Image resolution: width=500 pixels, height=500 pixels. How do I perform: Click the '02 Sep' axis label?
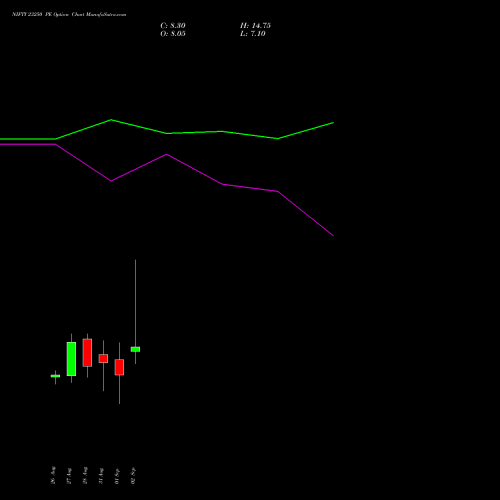click(x=133, y=476)
